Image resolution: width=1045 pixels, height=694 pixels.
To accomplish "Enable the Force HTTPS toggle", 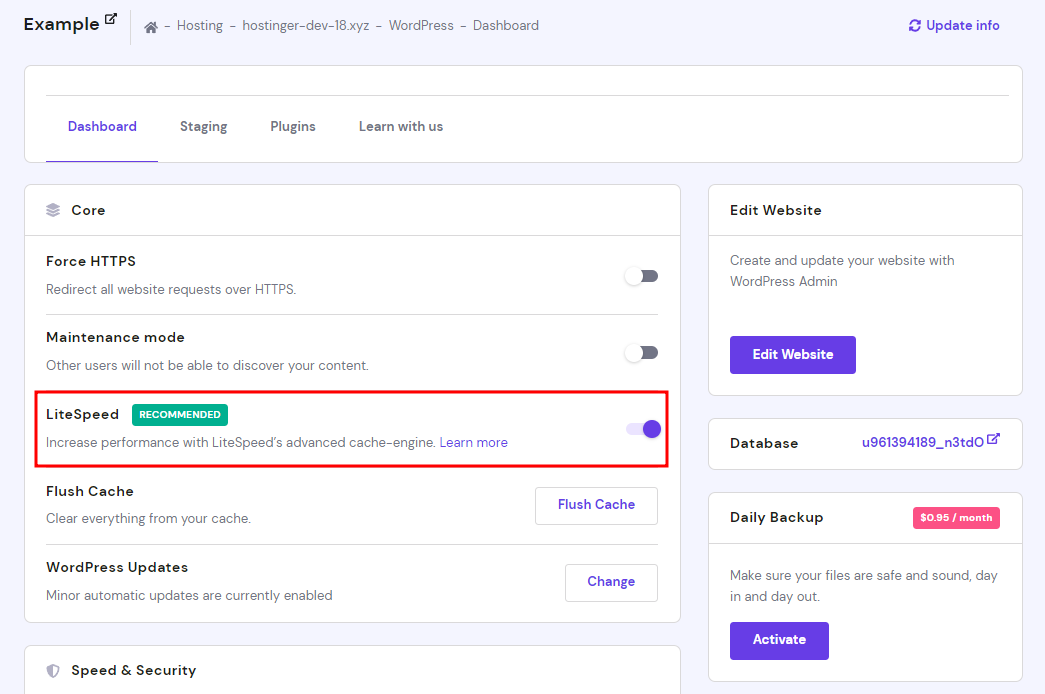I will pyautogui.click(x=641, y=276).
